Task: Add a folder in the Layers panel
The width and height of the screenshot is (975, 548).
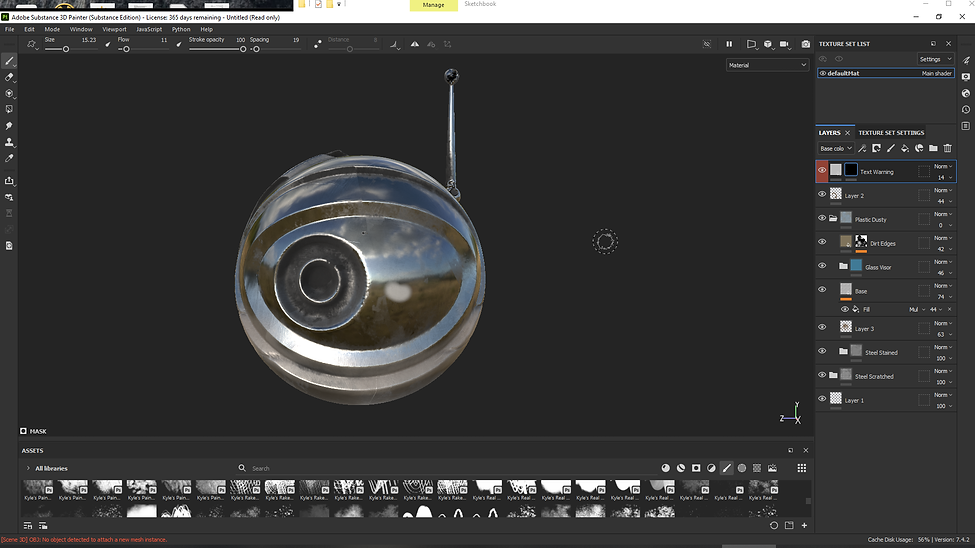Action: click(x=933, y=148)
